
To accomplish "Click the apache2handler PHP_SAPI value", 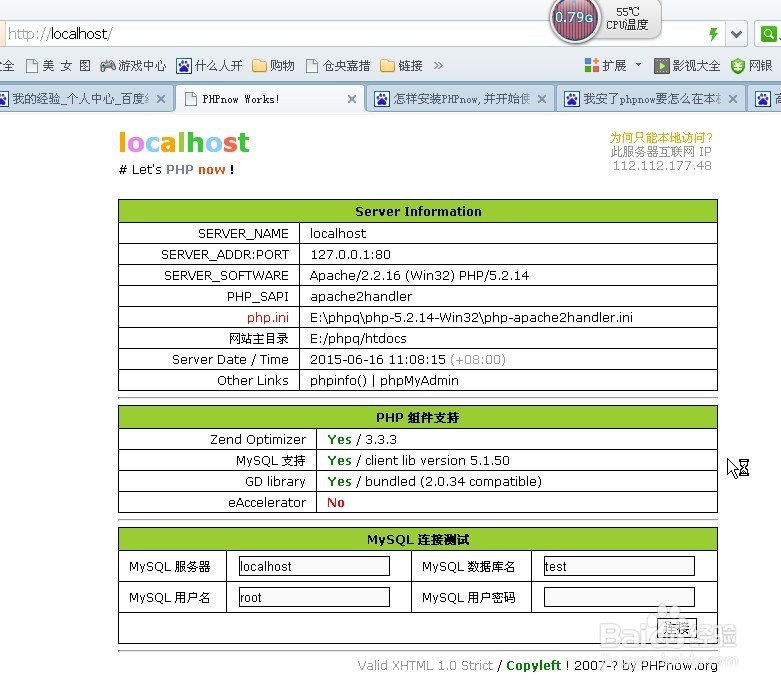I will [x=361, y=296].
